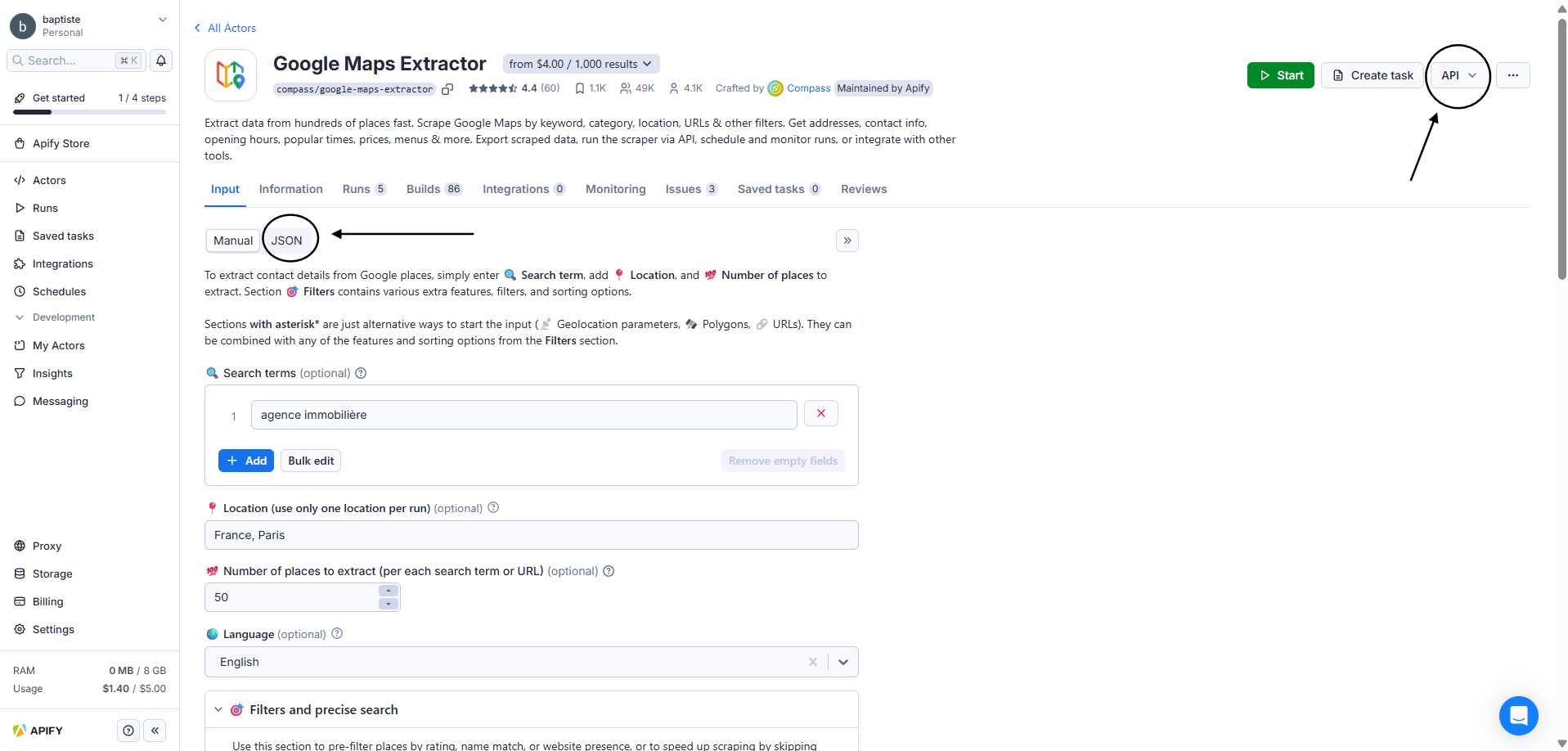Decrease number of places stepper

389,604
